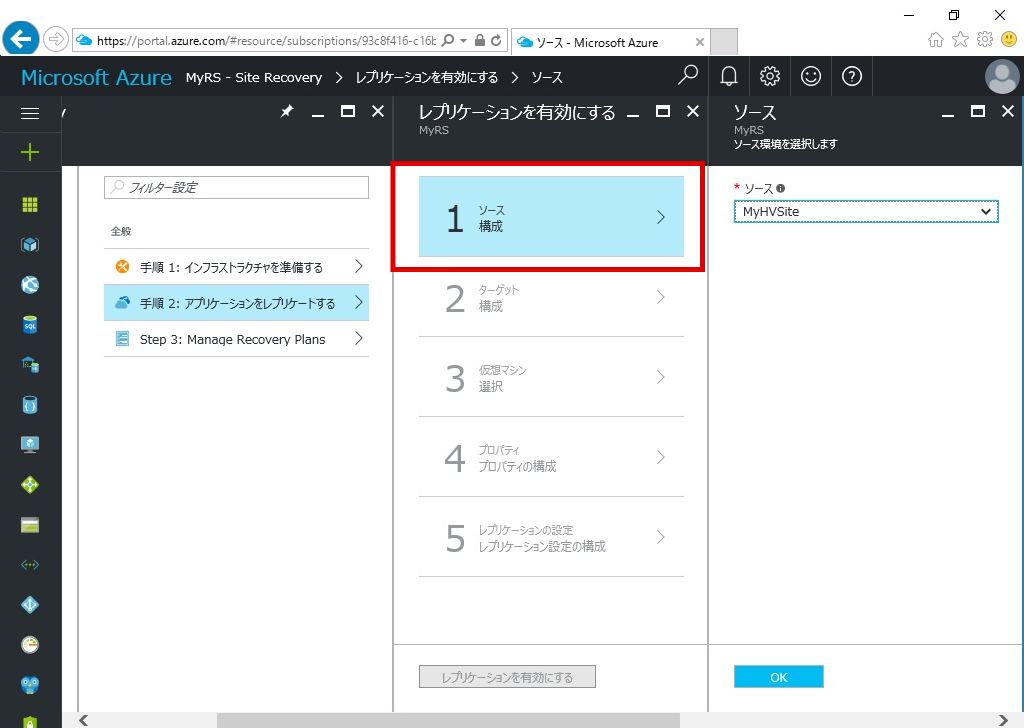Click breadcrumb chevron after MyRS - Site Recovery
Viewport: 1024px width, 728px height.
coord(339,78)
